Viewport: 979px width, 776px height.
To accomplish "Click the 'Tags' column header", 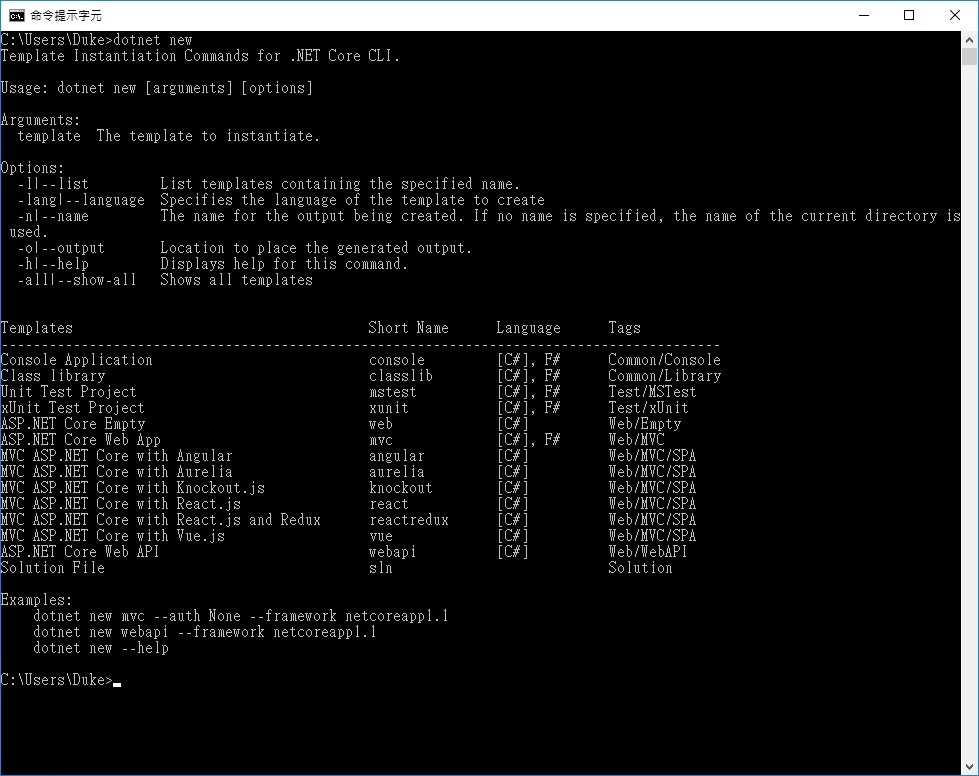I will click(624, 328).
